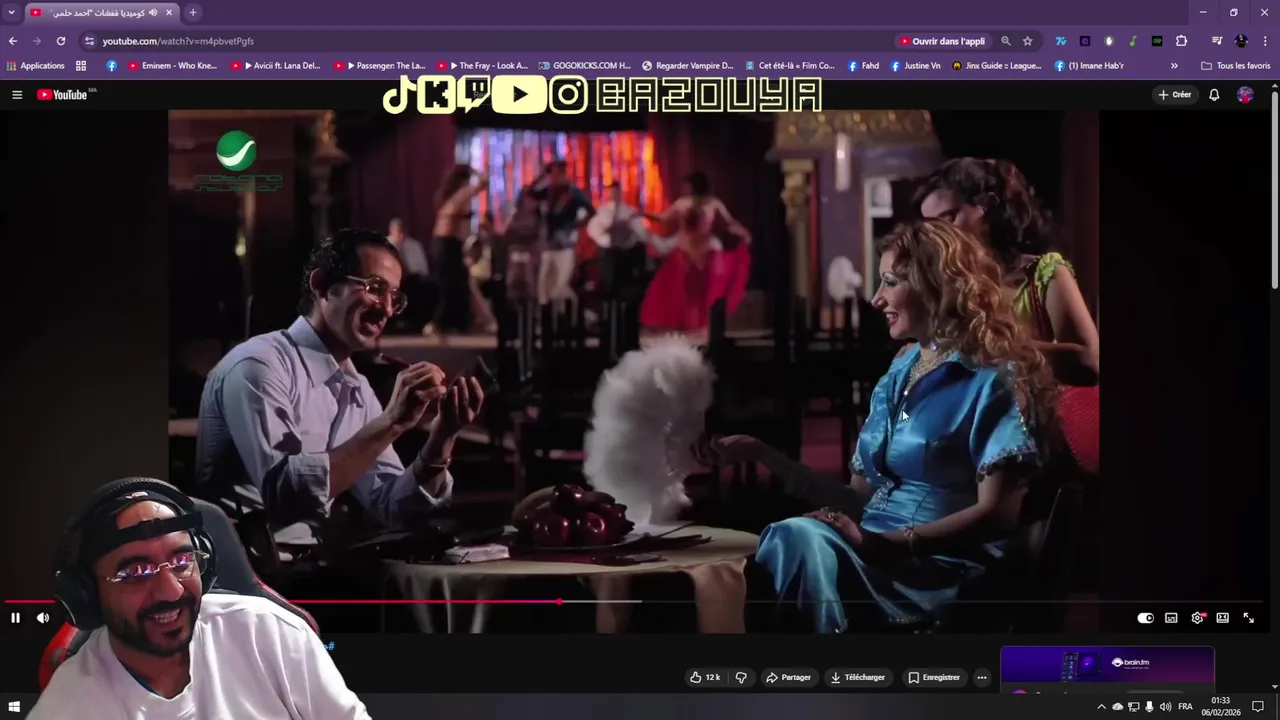Click Ouvrir dans l'appli button

942,41
